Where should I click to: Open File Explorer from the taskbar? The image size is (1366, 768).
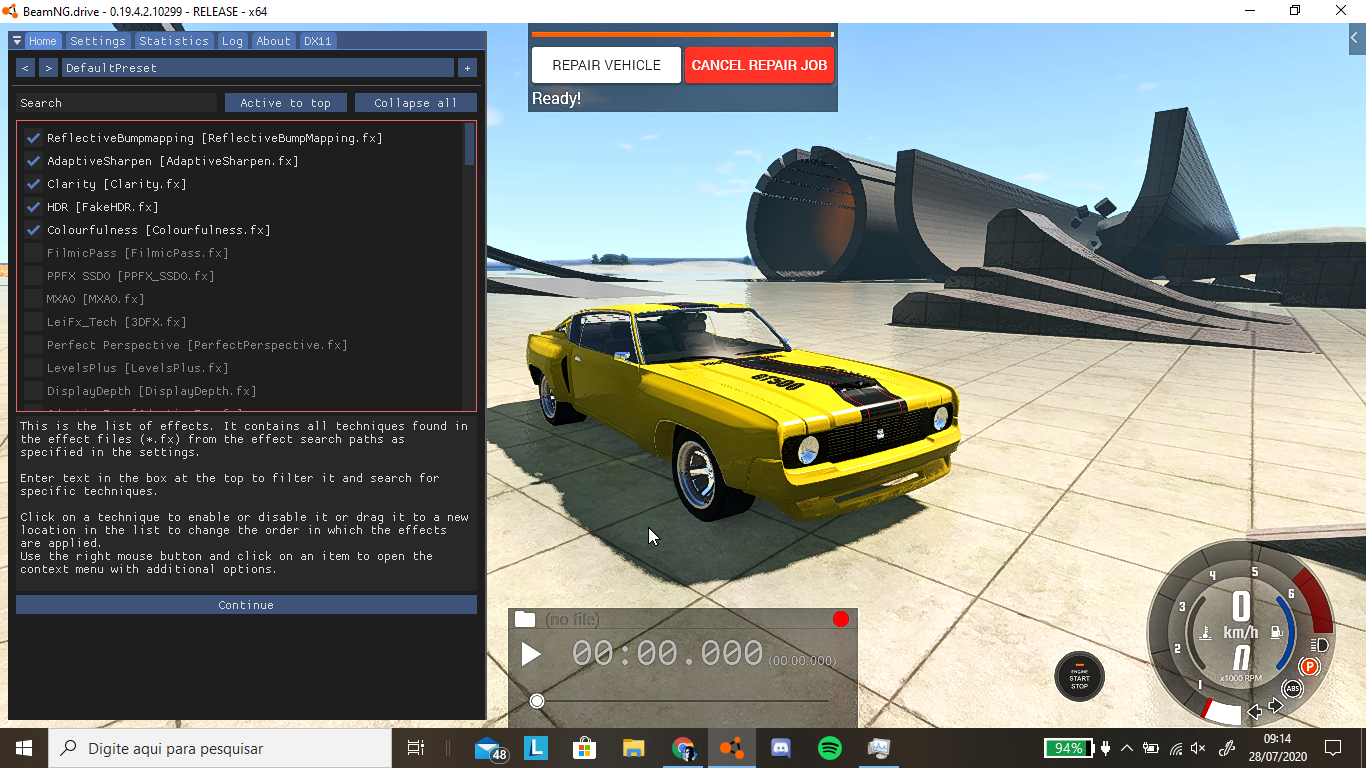(x=634, y=748)
